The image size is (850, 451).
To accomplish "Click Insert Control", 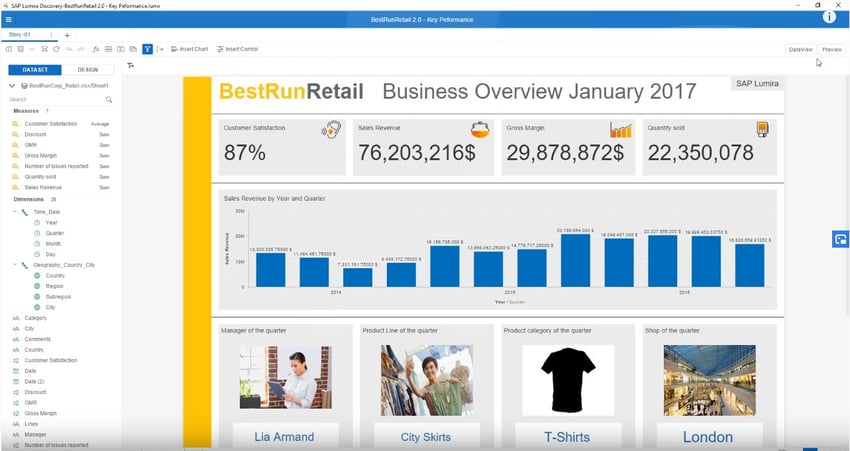I will pyautogui.click(x=237, y=49).
